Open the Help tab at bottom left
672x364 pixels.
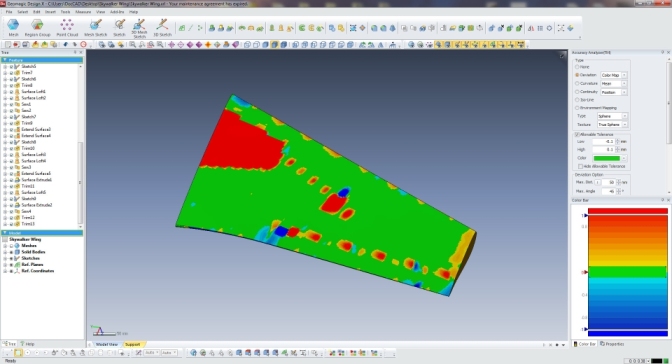[x=27, y=344]
